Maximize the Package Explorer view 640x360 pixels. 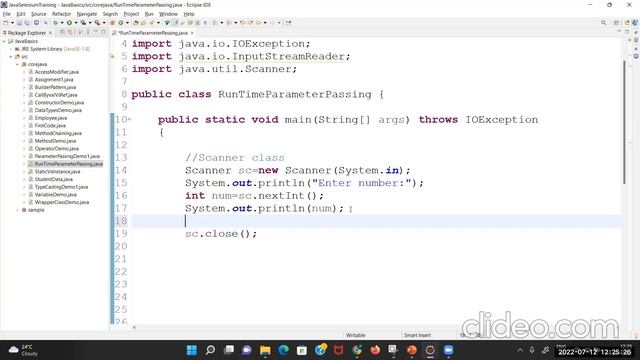tap(103, 32)
